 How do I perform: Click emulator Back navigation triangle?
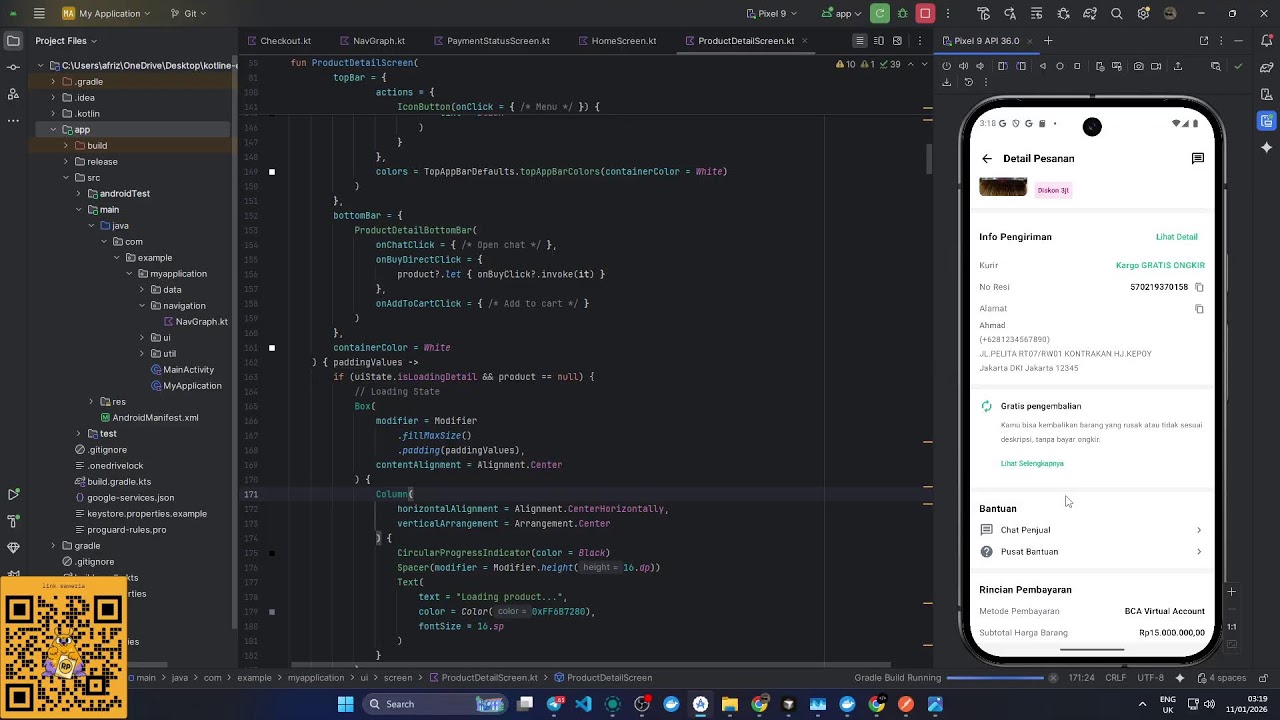tap(1042, 66)
